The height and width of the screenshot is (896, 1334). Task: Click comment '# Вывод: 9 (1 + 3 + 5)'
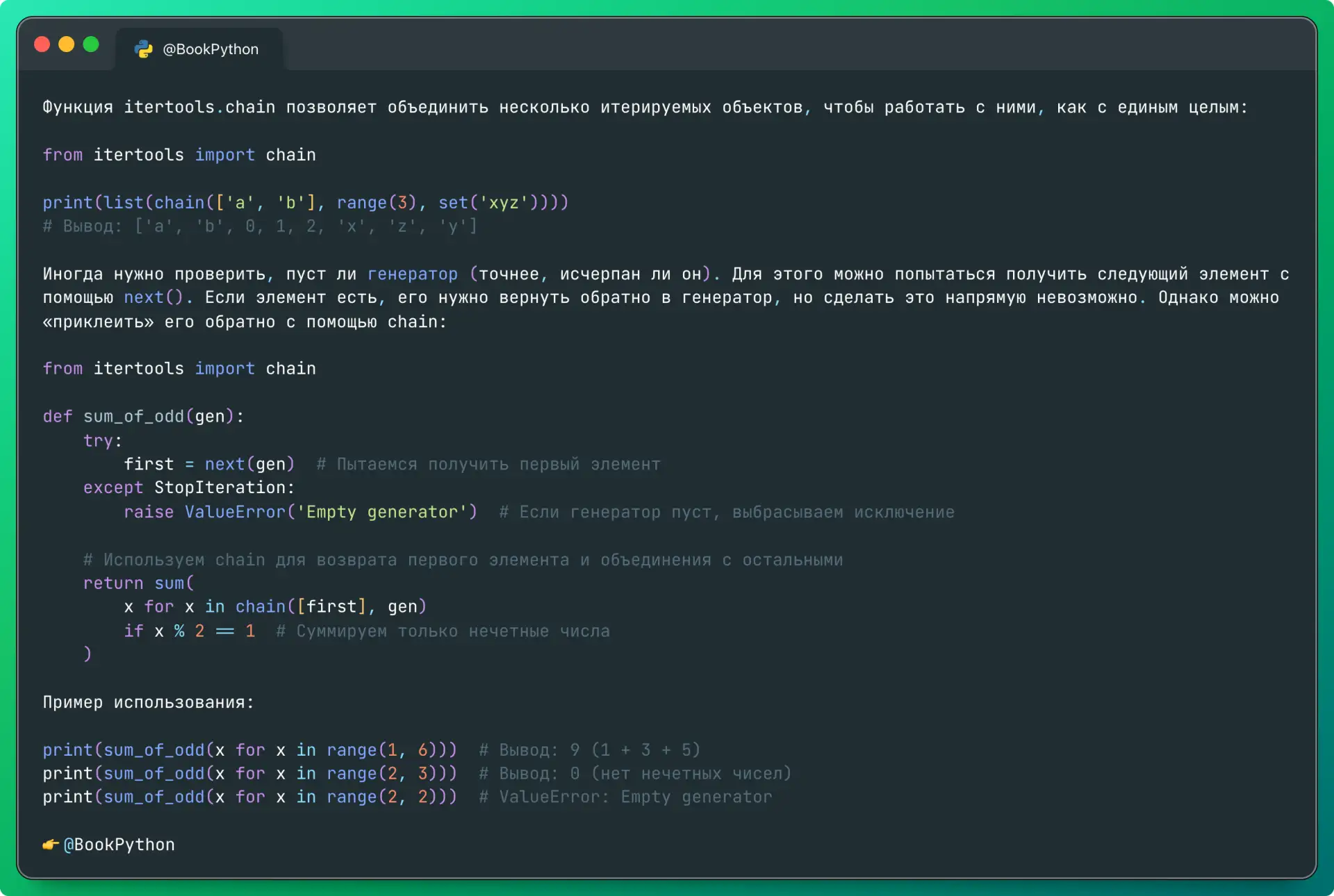coord(590,750)
